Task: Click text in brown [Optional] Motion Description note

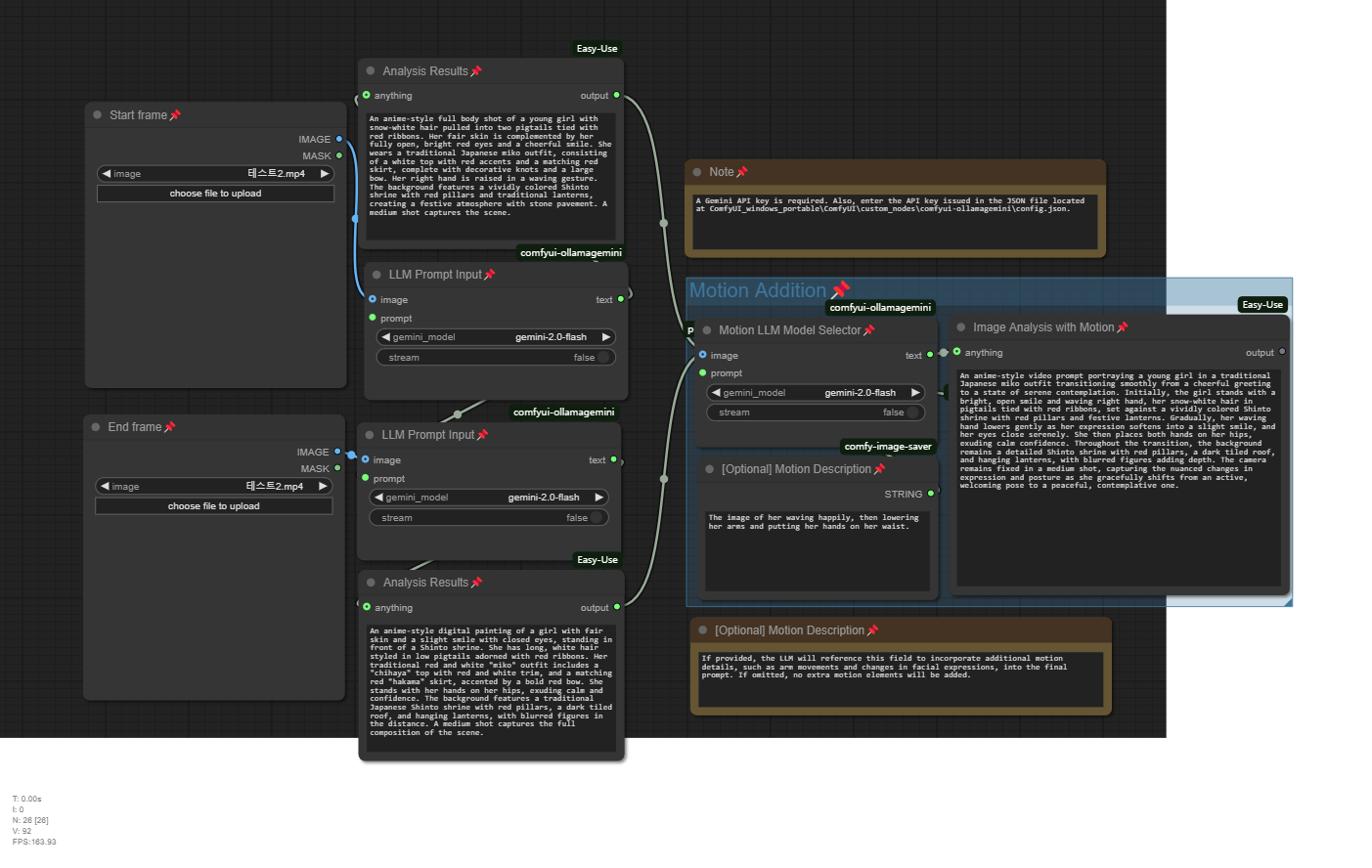Action: [x=901, y=677]
